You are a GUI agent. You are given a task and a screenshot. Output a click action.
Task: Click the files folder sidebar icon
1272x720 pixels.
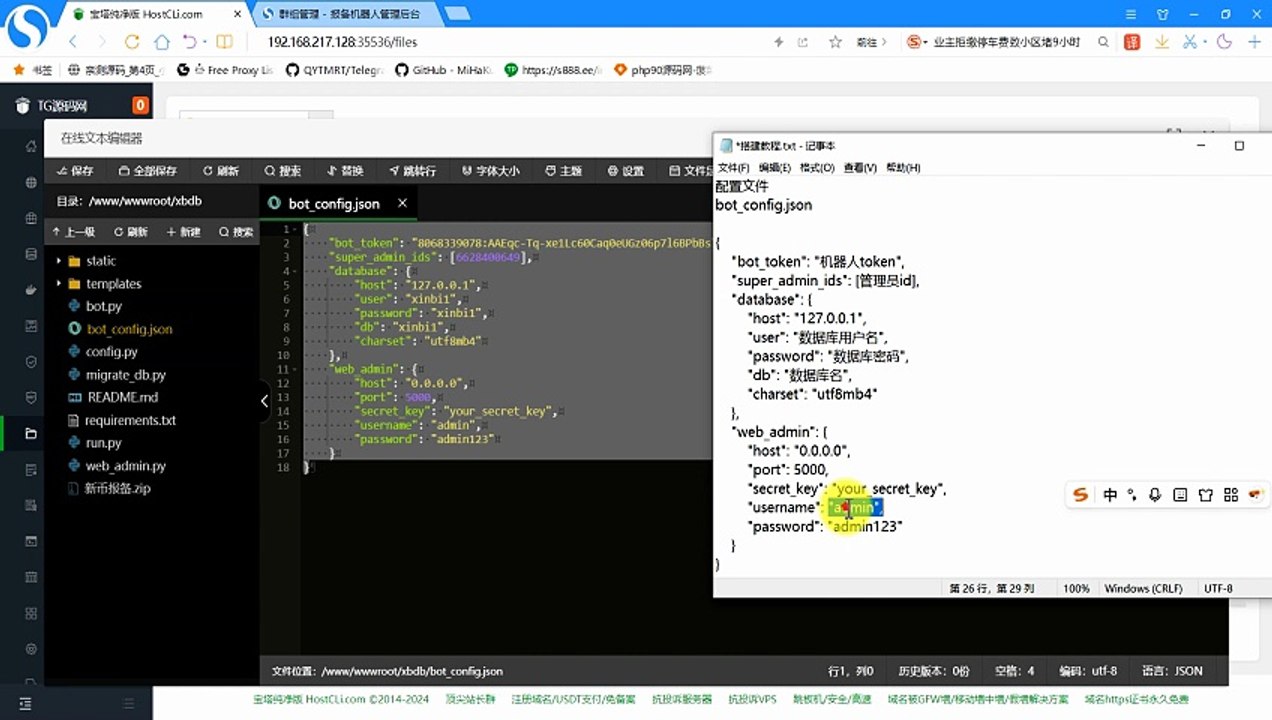pos(31,433)
